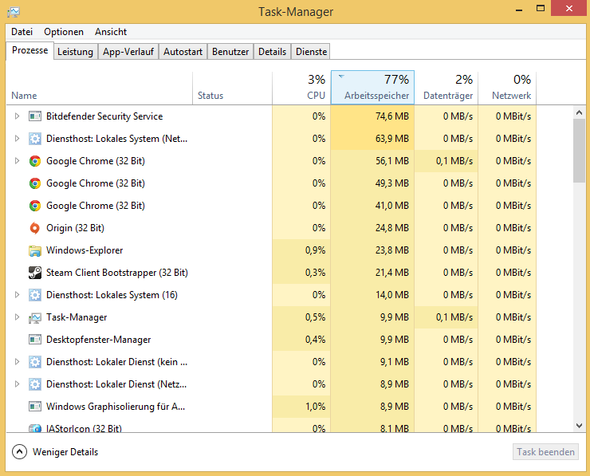Sort by the Datenträger column header

click(x=446, y=88)
